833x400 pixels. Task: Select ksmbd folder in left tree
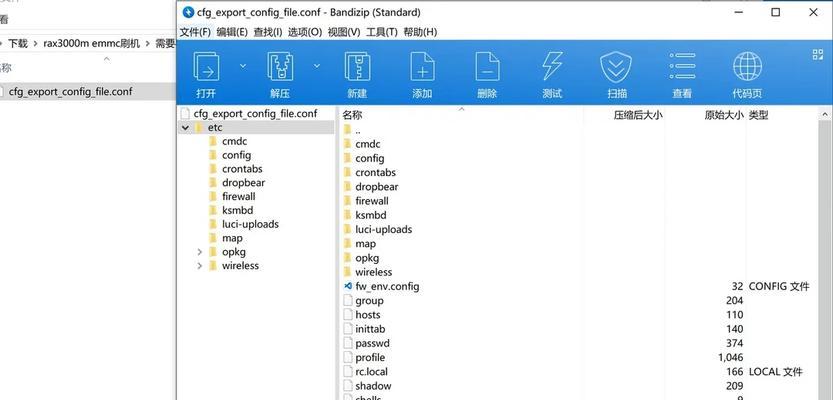coord(237,210)
